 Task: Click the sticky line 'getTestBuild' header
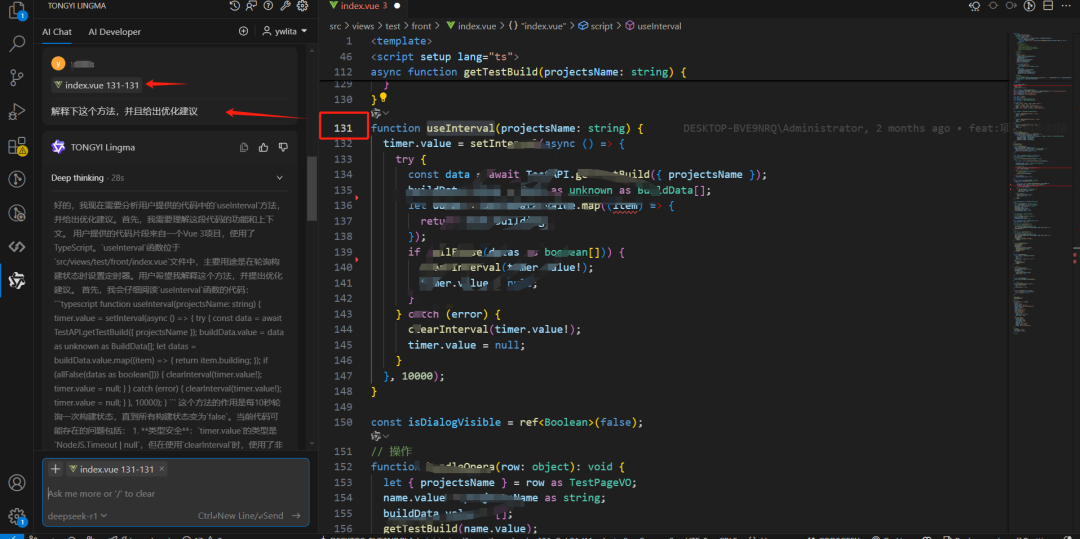coord(528,72)
